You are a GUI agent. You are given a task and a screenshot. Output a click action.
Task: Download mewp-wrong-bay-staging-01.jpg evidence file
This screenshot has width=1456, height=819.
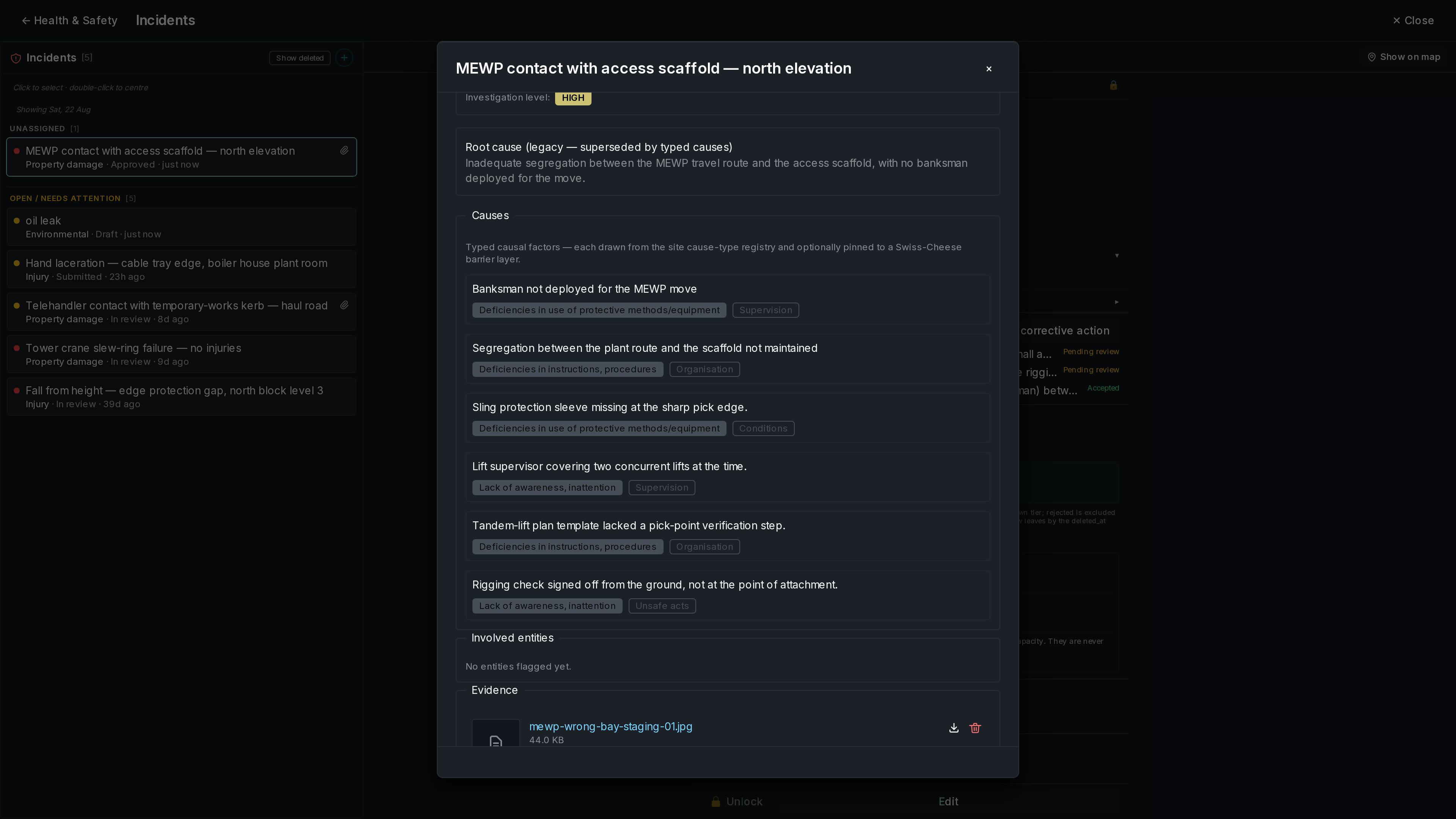click(954, 728)
